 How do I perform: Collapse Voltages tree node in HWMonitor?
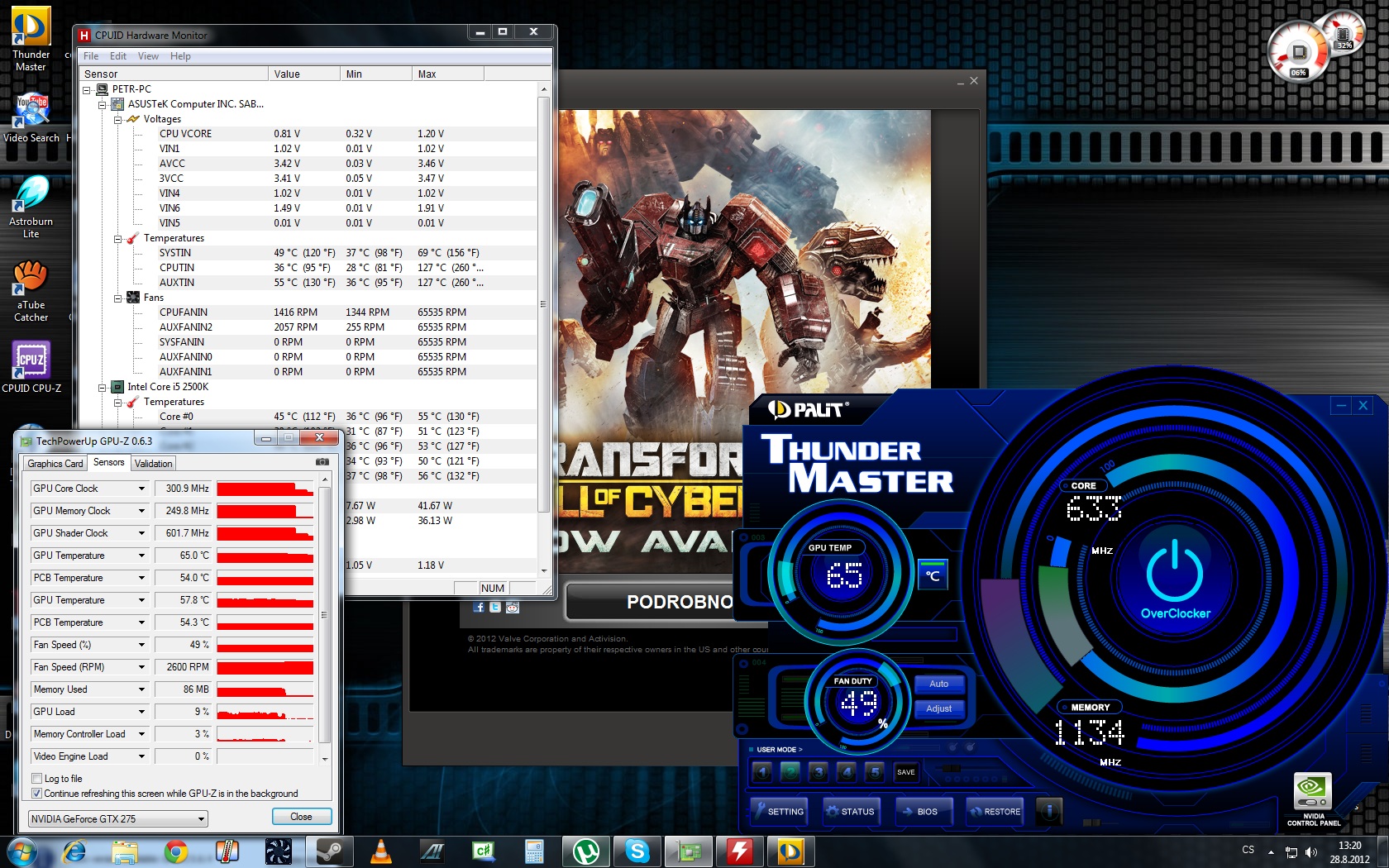click(x=117, y=120)
